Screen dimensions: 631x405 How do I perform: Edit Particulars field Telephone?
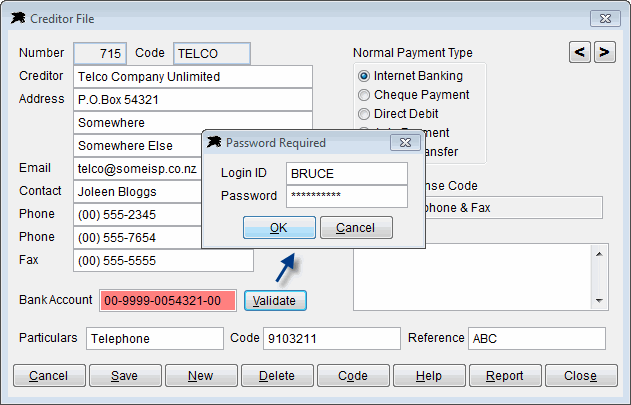[155, 339]
